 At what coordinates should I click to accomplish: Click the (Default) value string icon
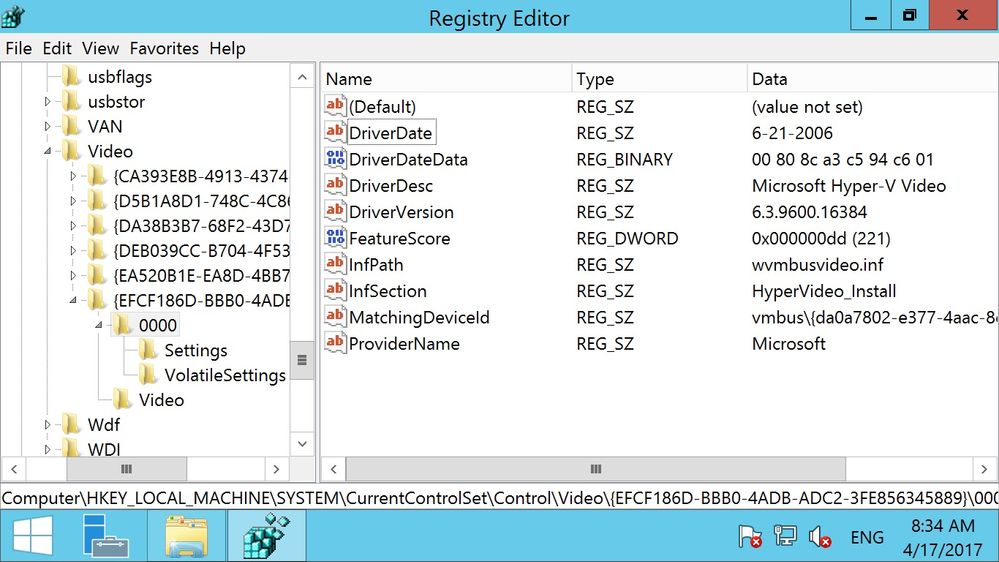(x=335, y=106)
